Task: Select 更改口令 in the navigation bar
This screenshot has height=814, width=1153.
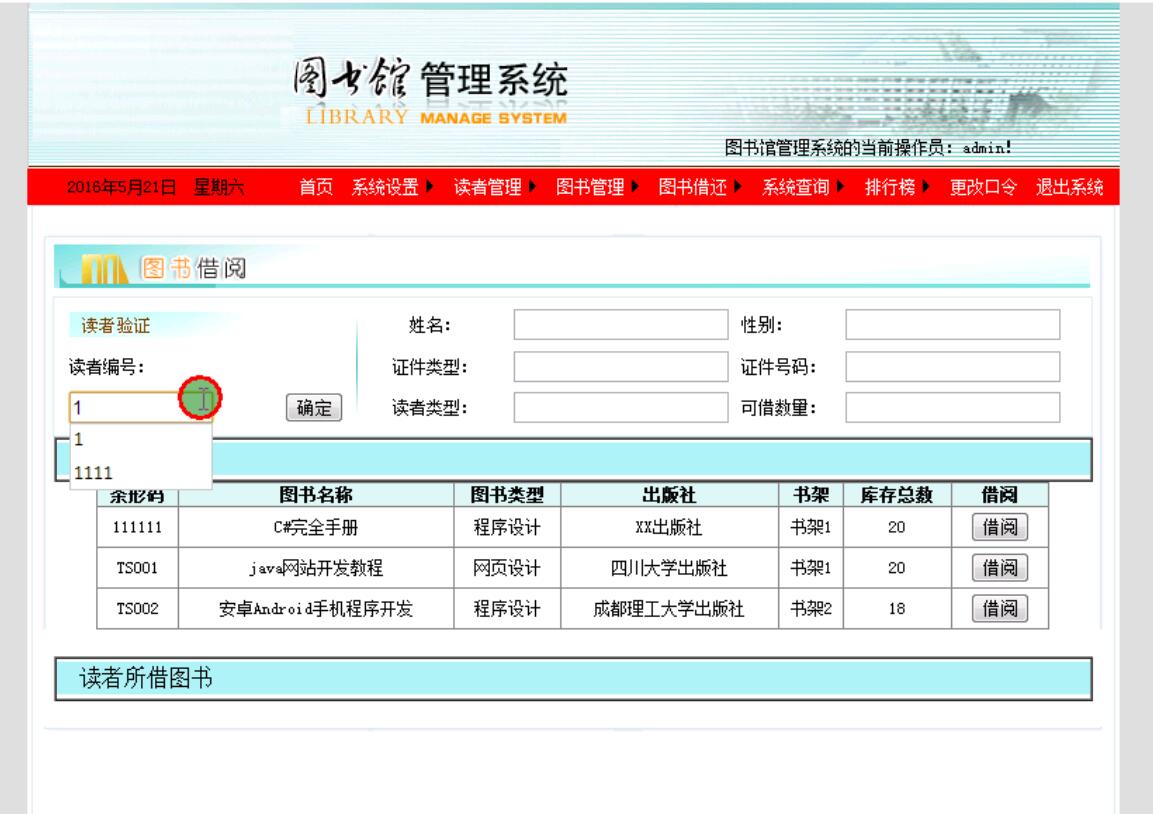Action: [983, 187]
